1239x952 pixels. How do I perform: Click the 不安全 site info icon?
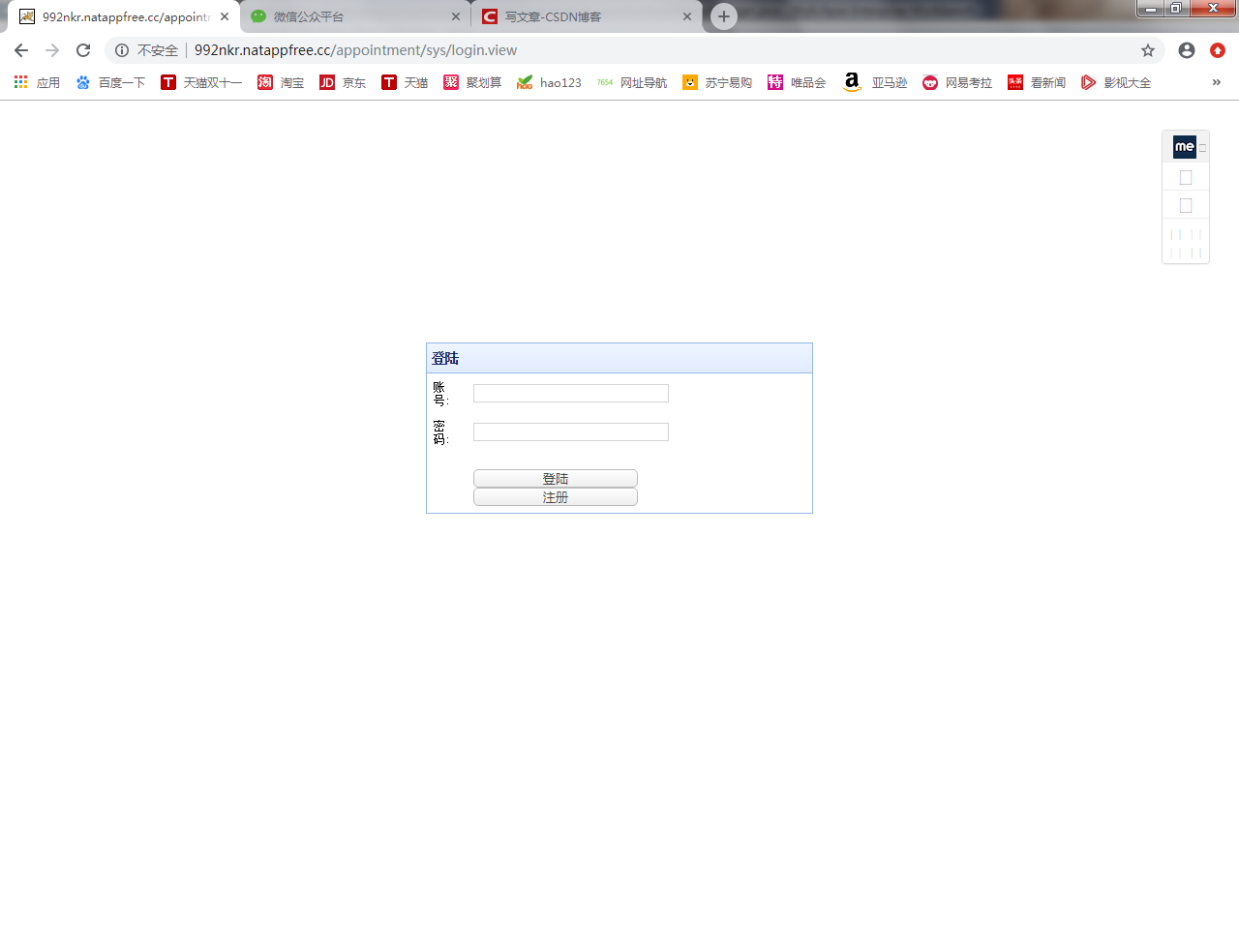122,50
